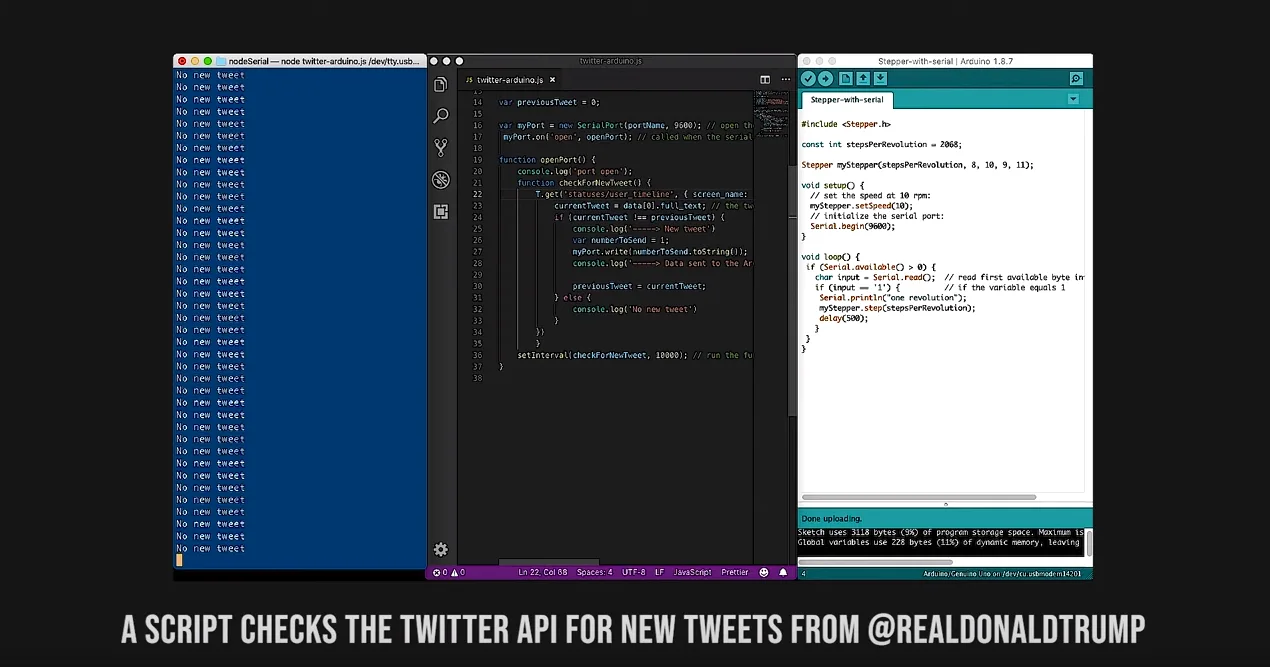Click 'function openPort() {' on line 19
The width and height of the screenshot is (1270, 667).
pos(547,160)
